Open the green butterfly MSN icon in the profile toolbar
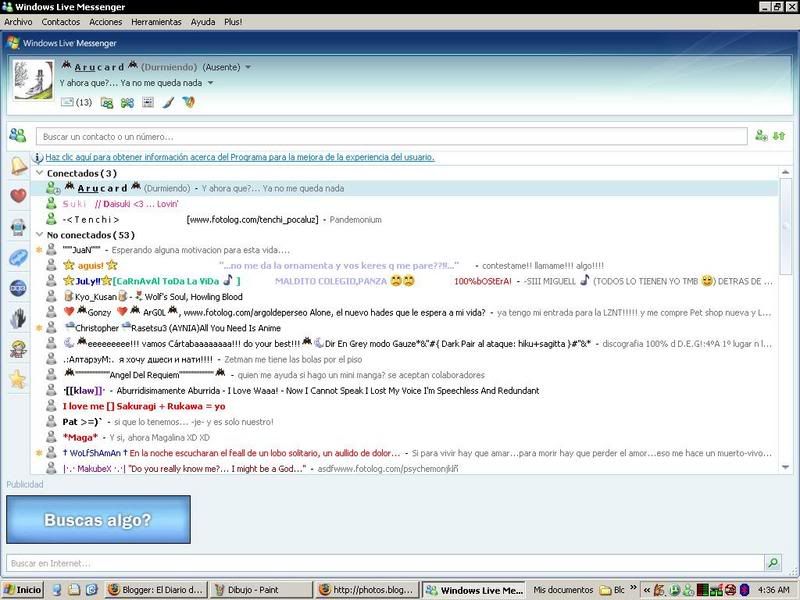 click(127, 103)
